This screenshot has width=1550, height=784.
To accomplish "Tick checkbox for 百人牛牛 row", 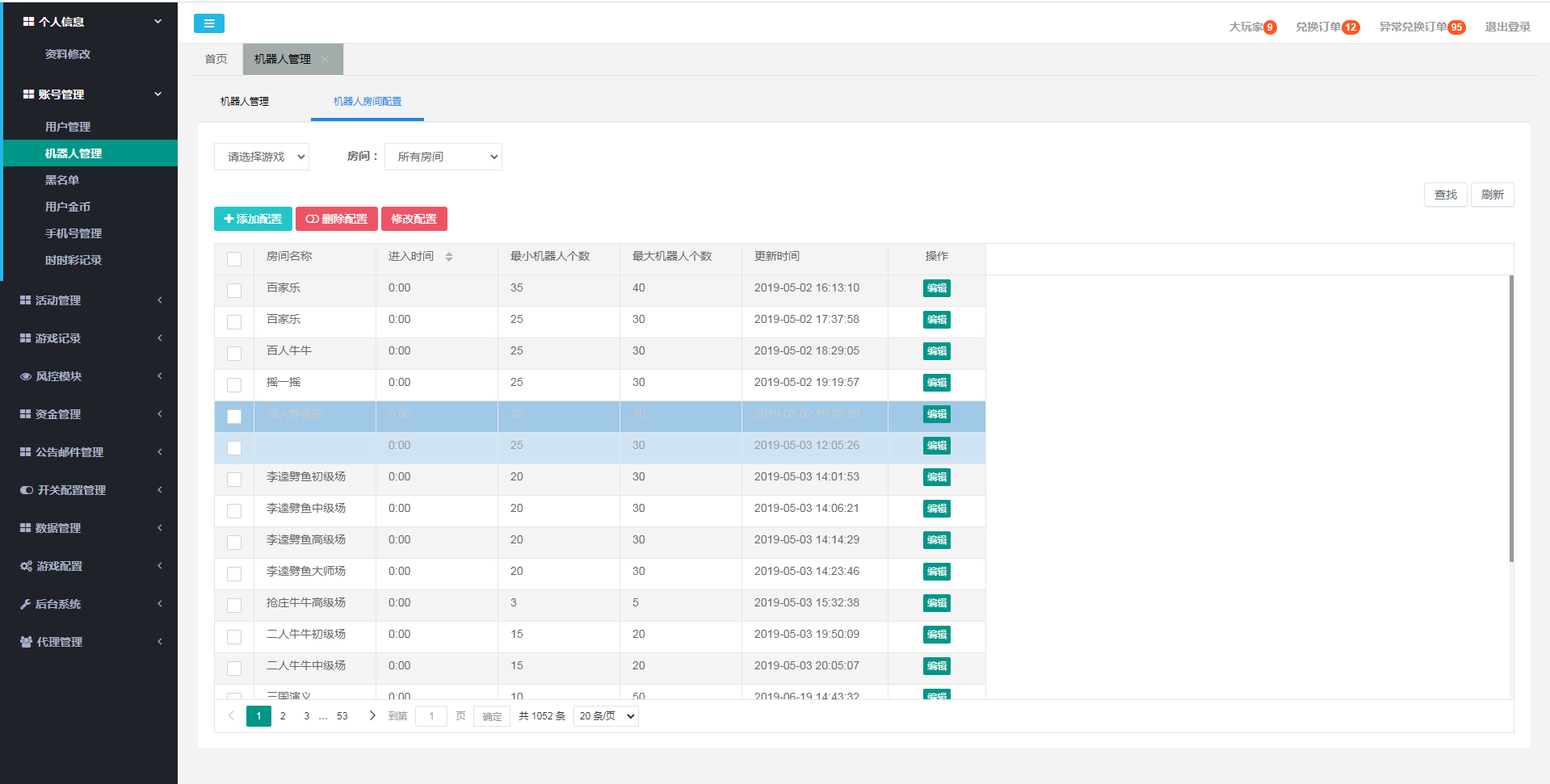I will point(234,354).
